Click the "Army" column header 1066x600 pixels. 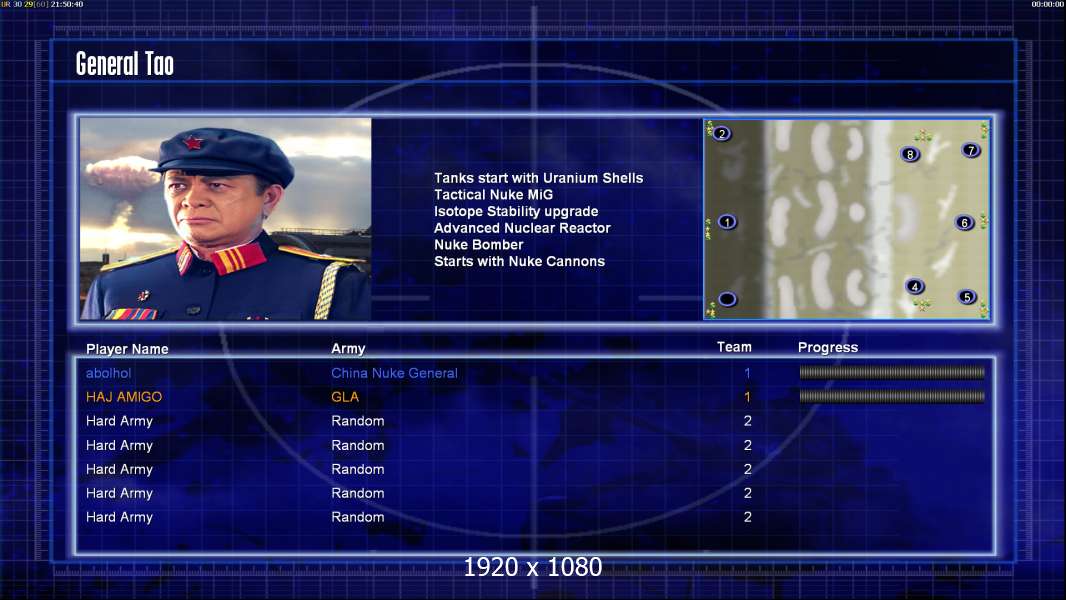coord(348,349)
